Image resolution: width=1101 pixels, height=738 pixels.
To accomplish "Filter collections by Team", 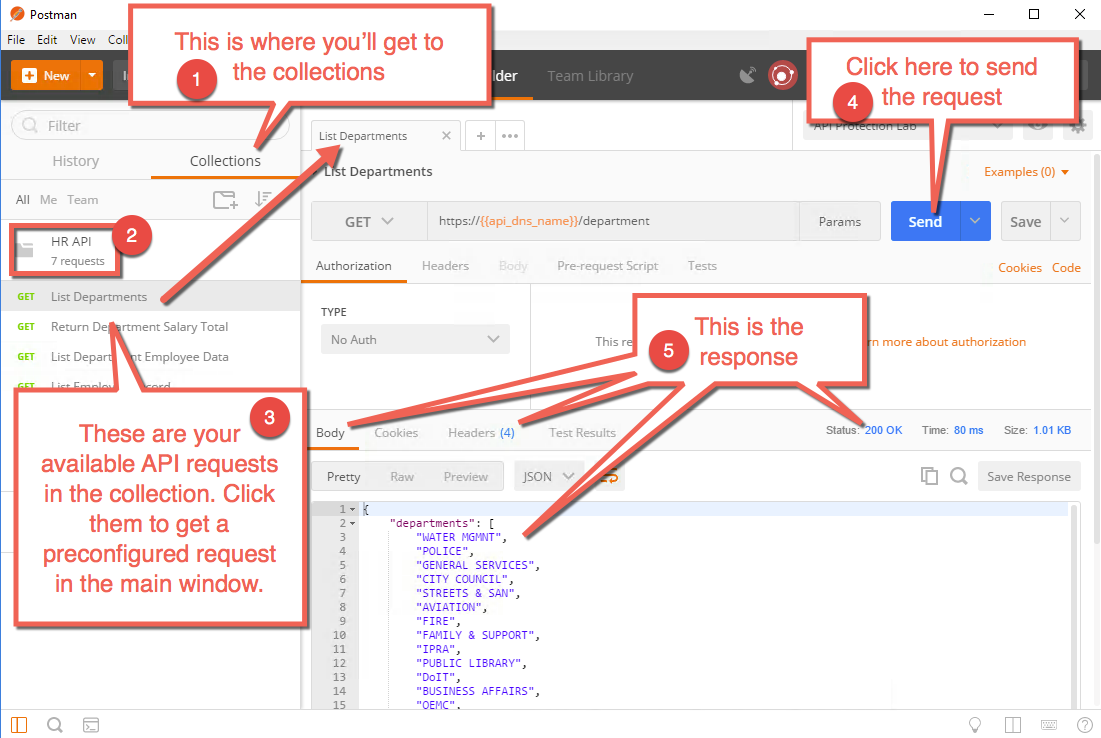I will pos(82,199).
